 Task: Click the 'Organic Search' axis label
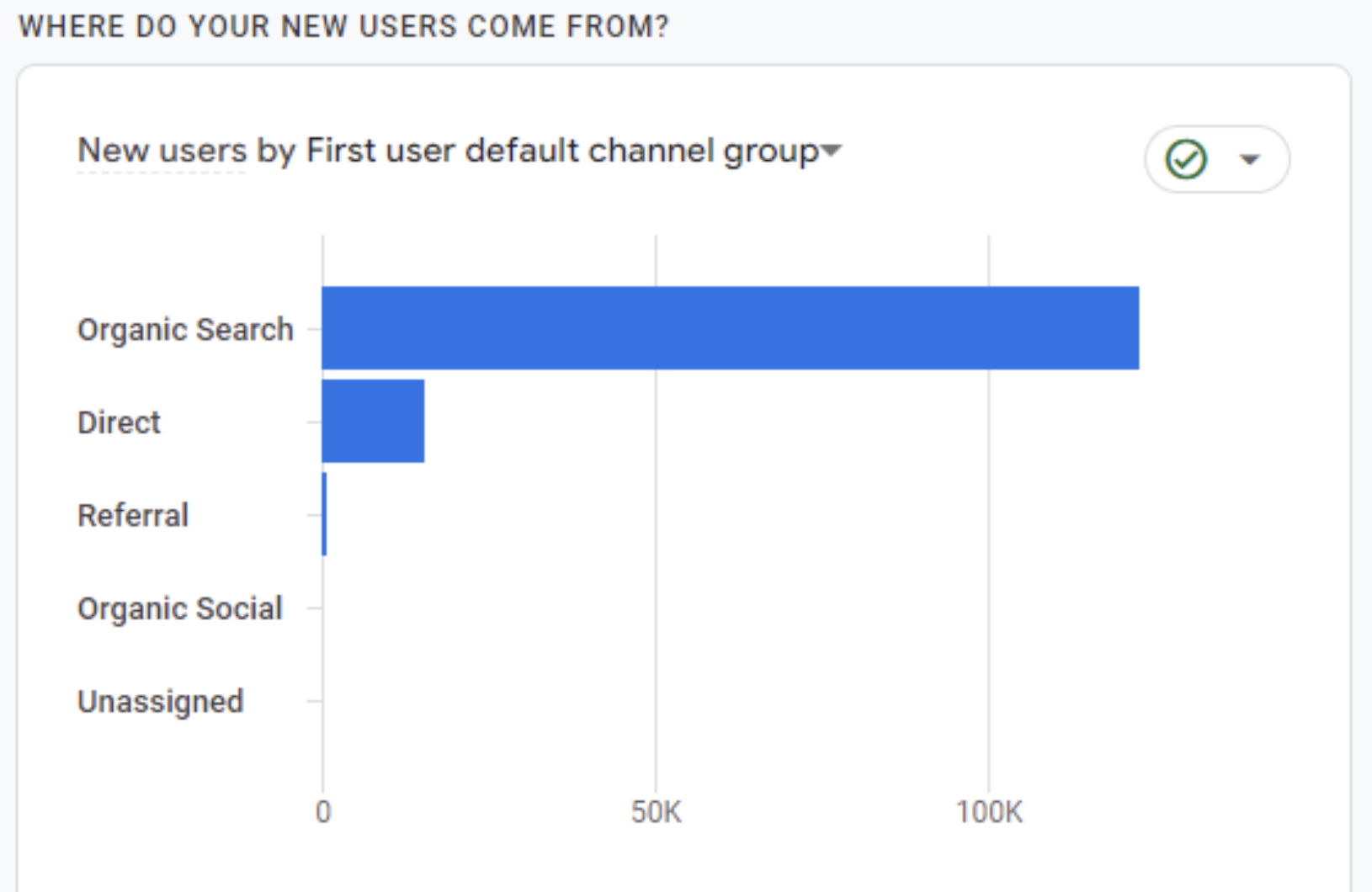point(185,329)
